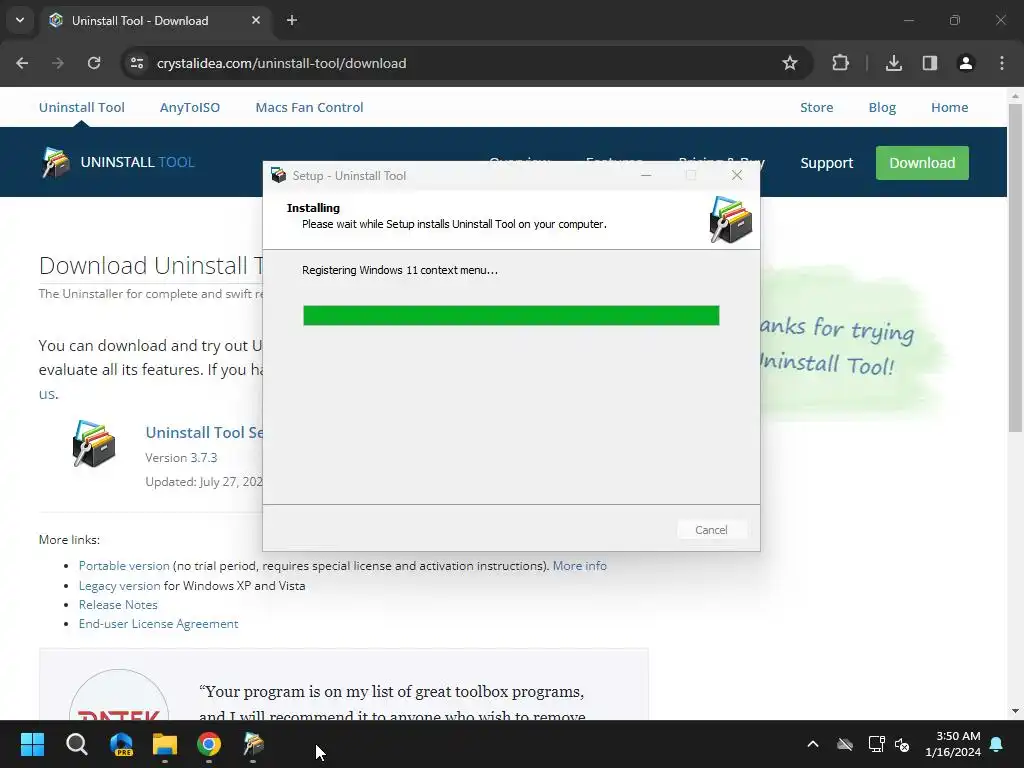Open File Explorer from taskbar

tap(165, 744)
